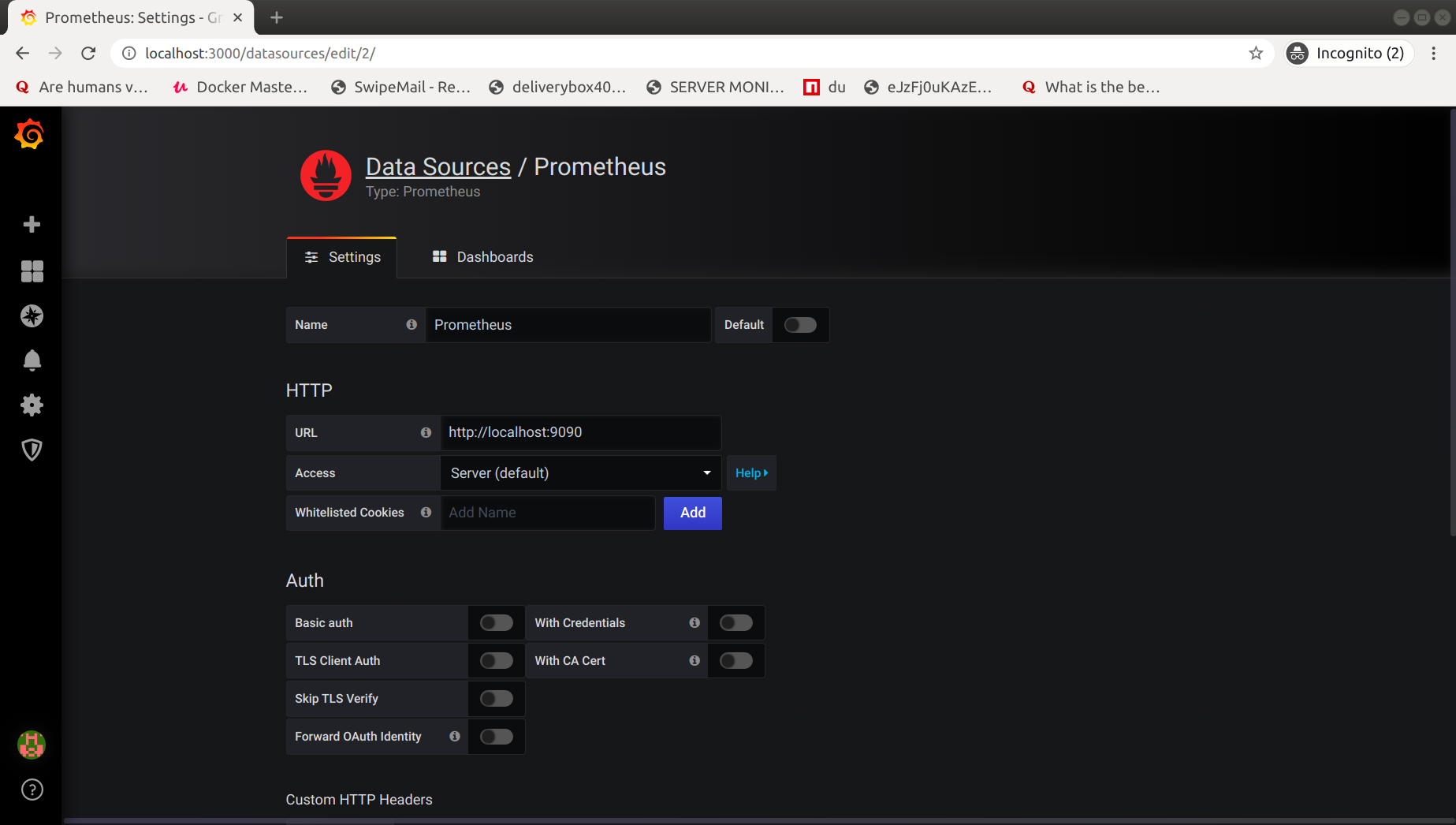Focus the Name input containing Prometheus

[568, 325]
